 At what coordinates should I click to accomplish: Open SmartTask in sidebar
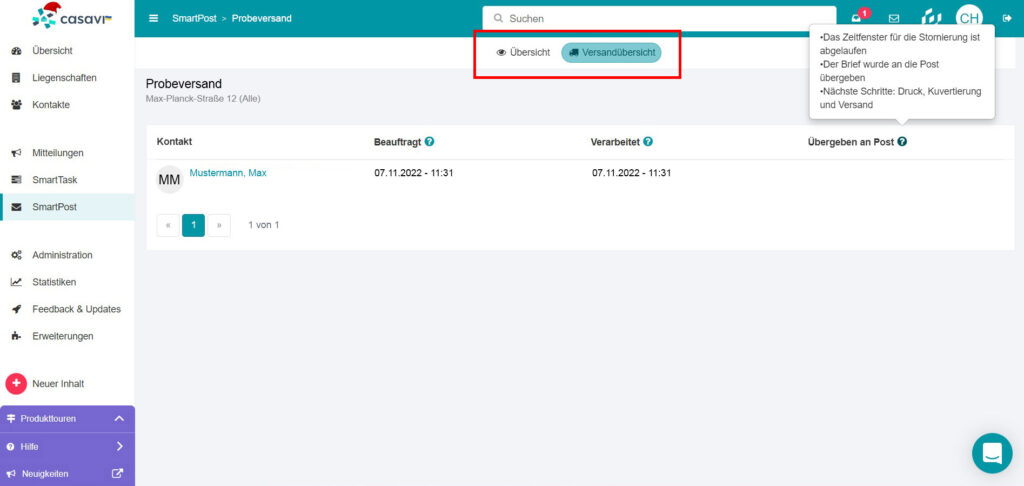click(54, 180)
